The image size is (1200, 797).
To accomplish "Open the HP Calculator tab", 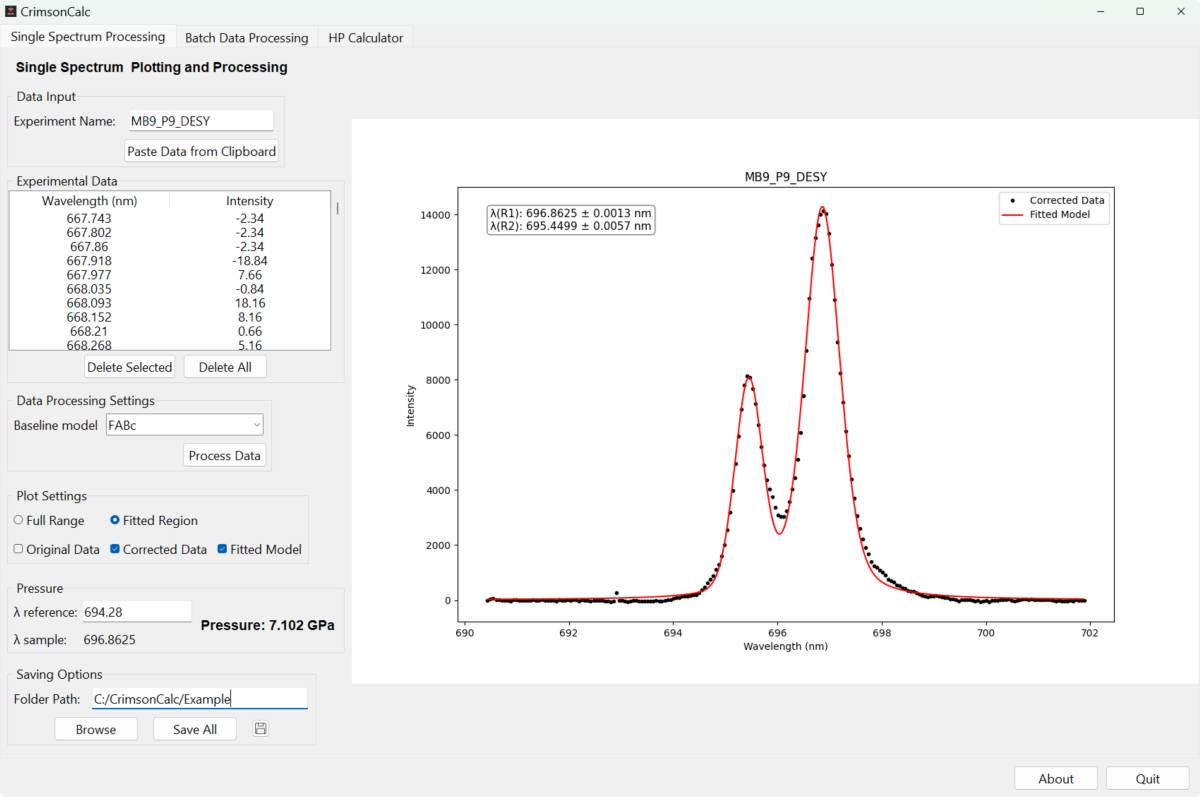I will click(x=366, y=38).
